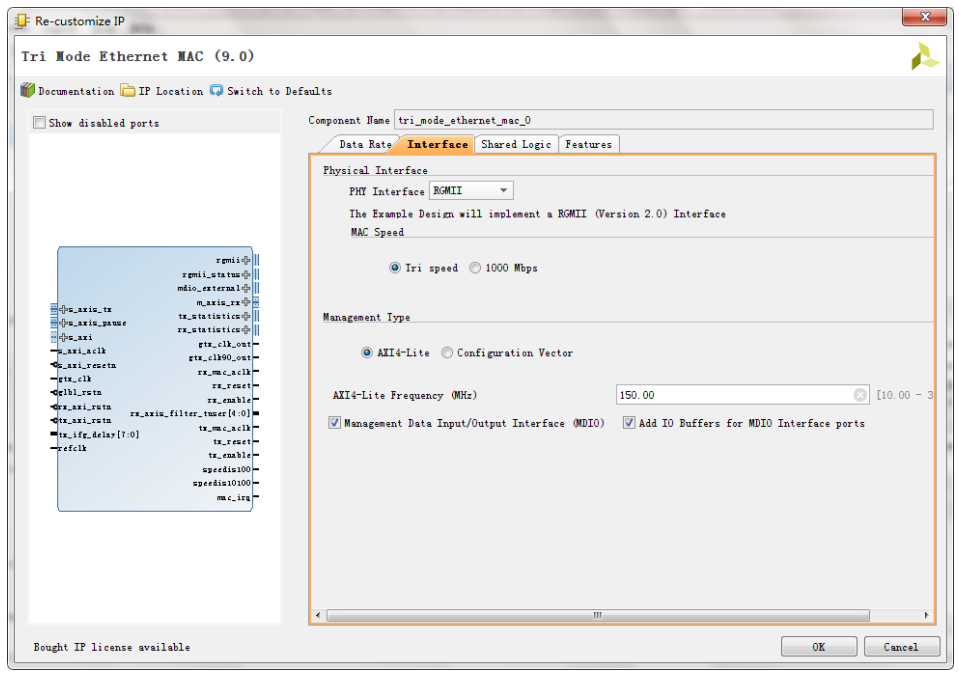Click the IP Location link text
Screen dimensions: 959x673
point(171,91)
